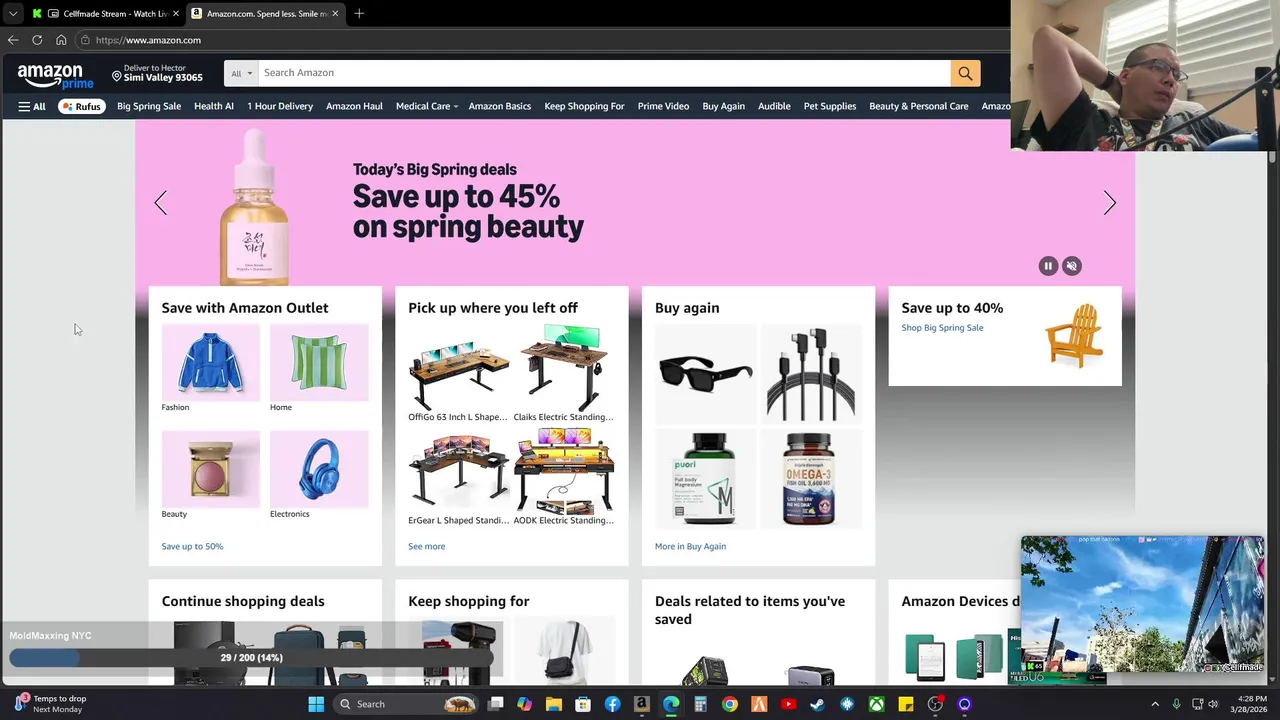
Task: Expand the Medical Care menu
Action: [x=426, y=106]
